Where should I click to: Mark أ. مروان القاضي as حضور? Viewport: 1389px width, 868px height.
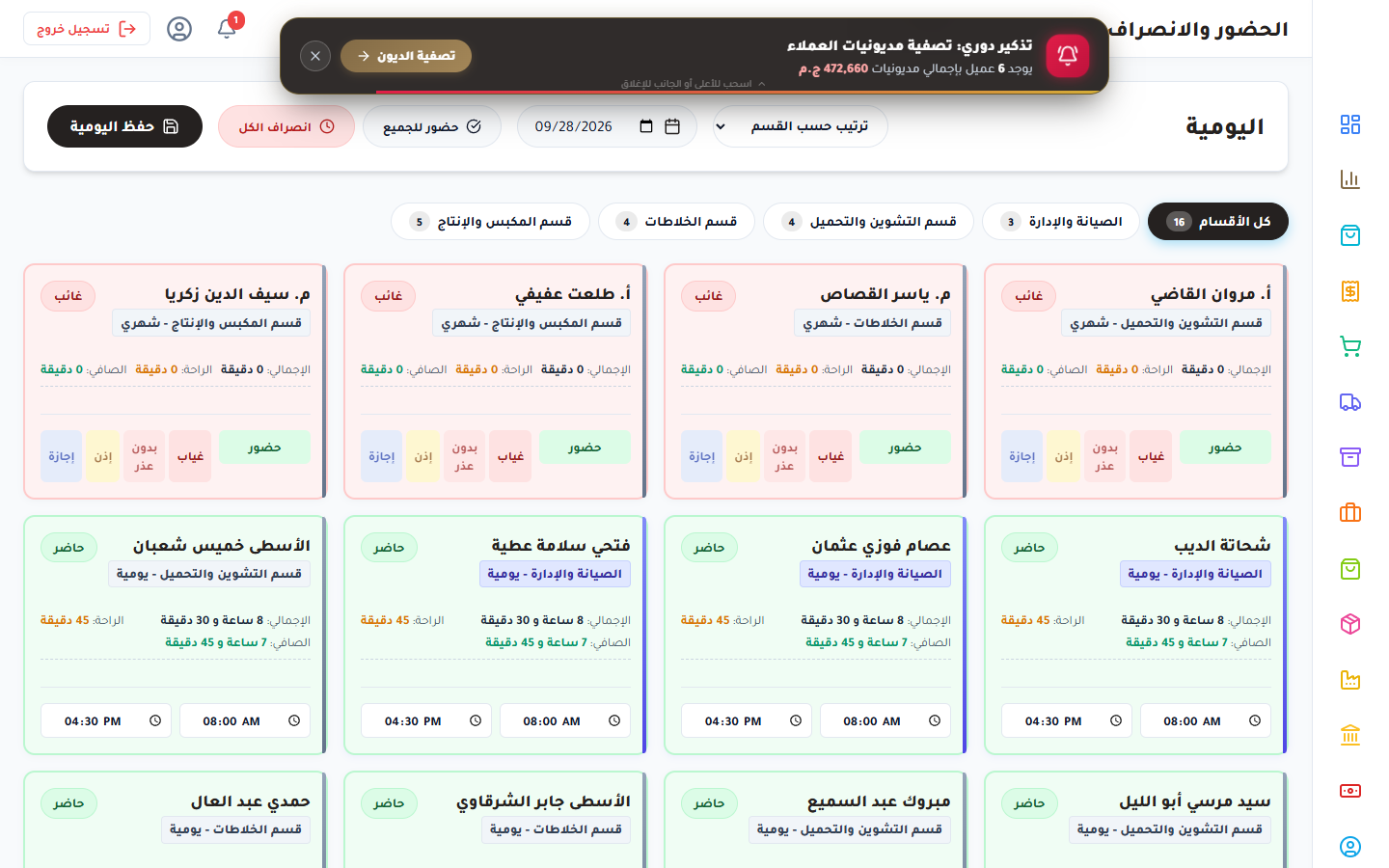pos(1225,448)
